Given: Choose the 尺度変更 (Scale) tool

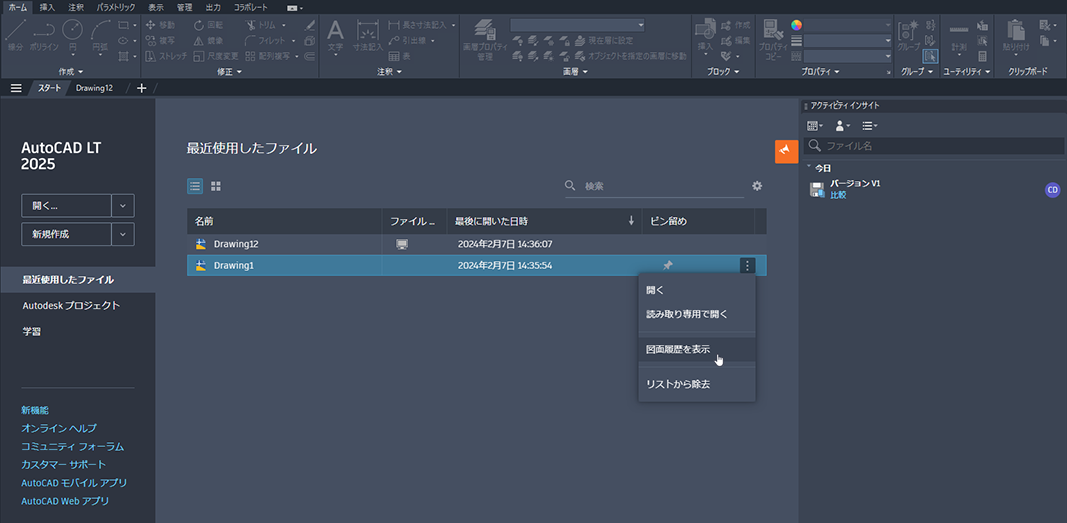Looking at the screenshot, I should pos(216,56).
